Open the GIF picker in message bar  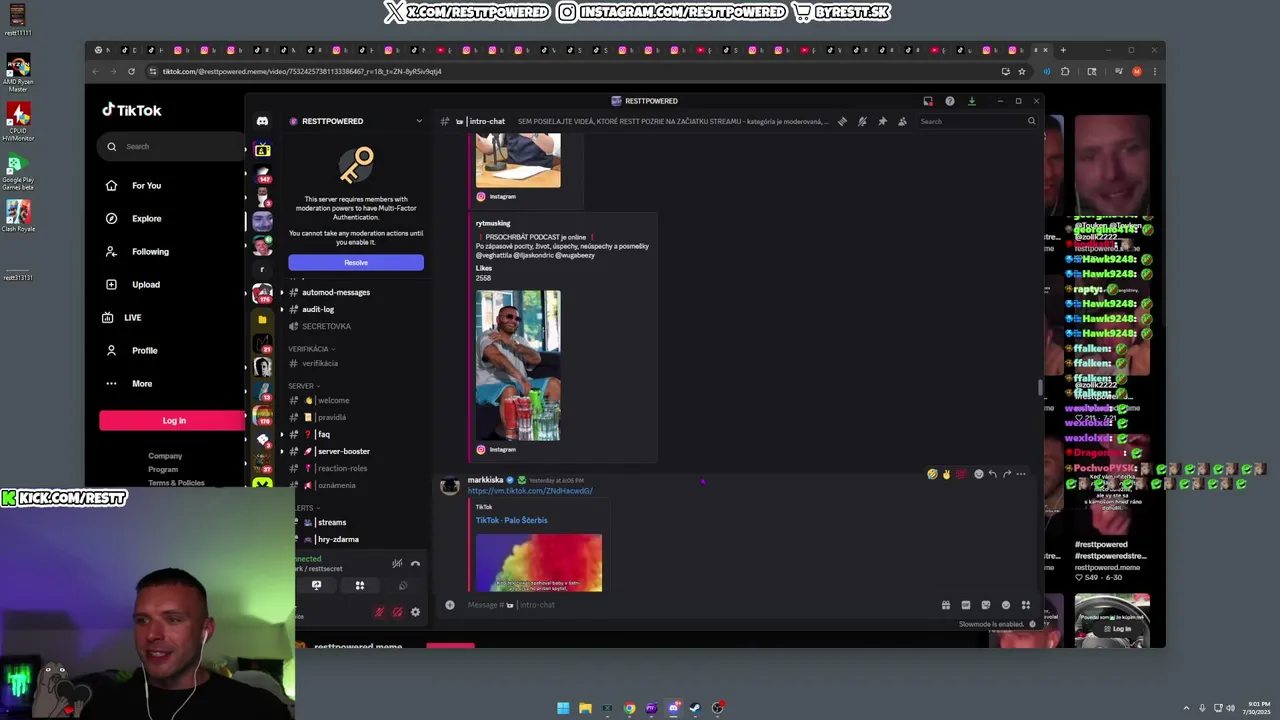coord(965,605)
